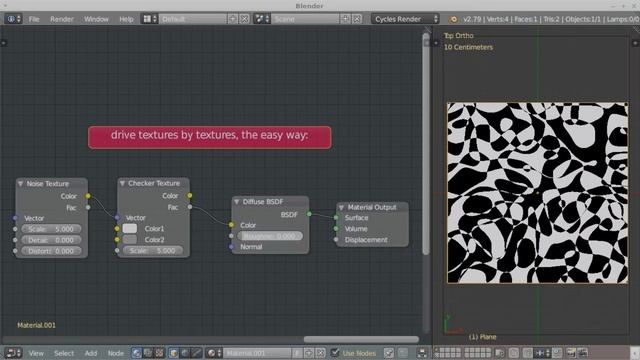Image resolution: width=640 pixels, height=360 pixels.
Task: Open the Checker Texture Color2 swatch
Action: coord(130,240)
